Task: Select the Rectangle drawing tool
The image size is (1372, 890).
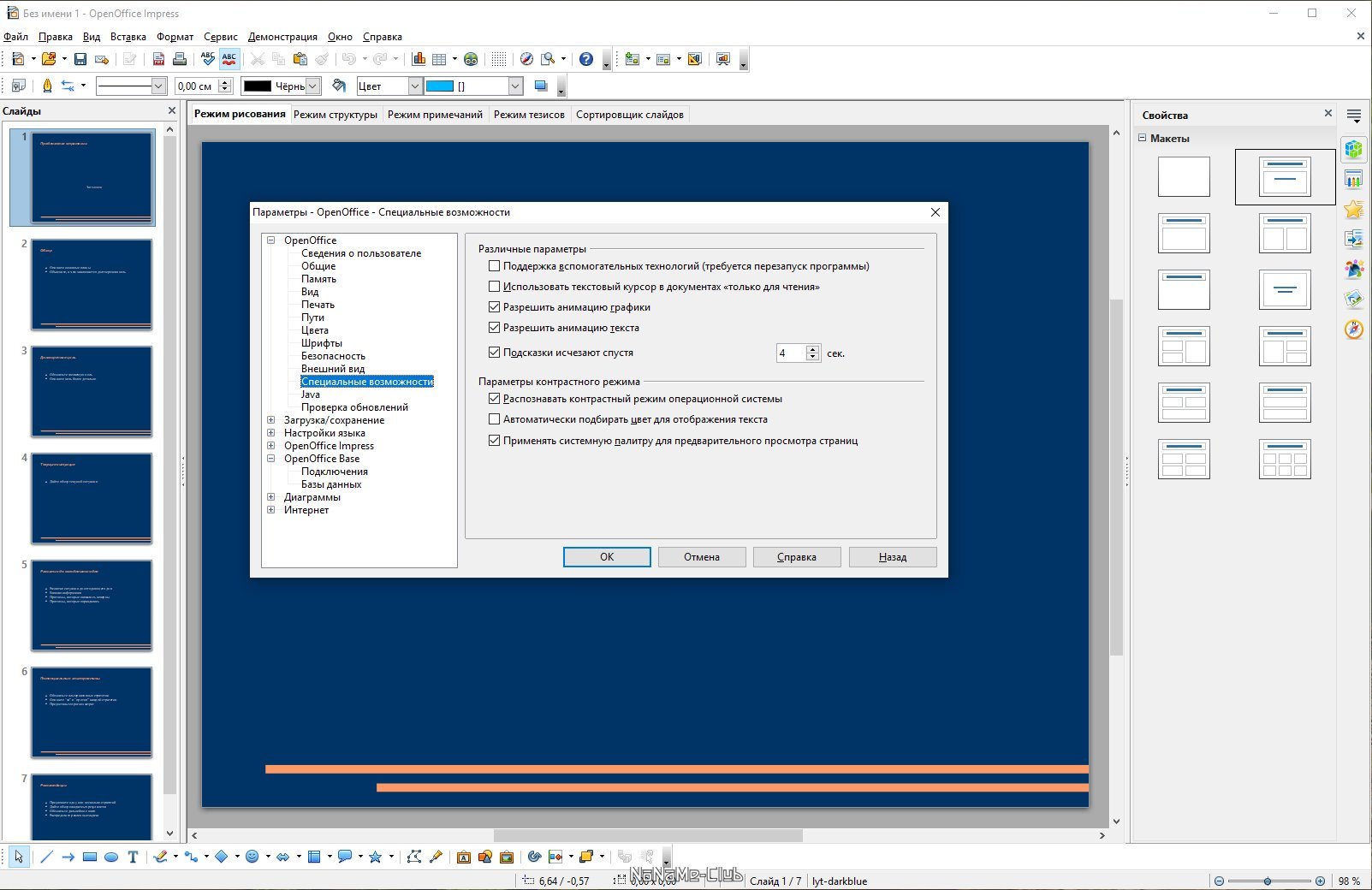Action: click(x=90, y=857)
